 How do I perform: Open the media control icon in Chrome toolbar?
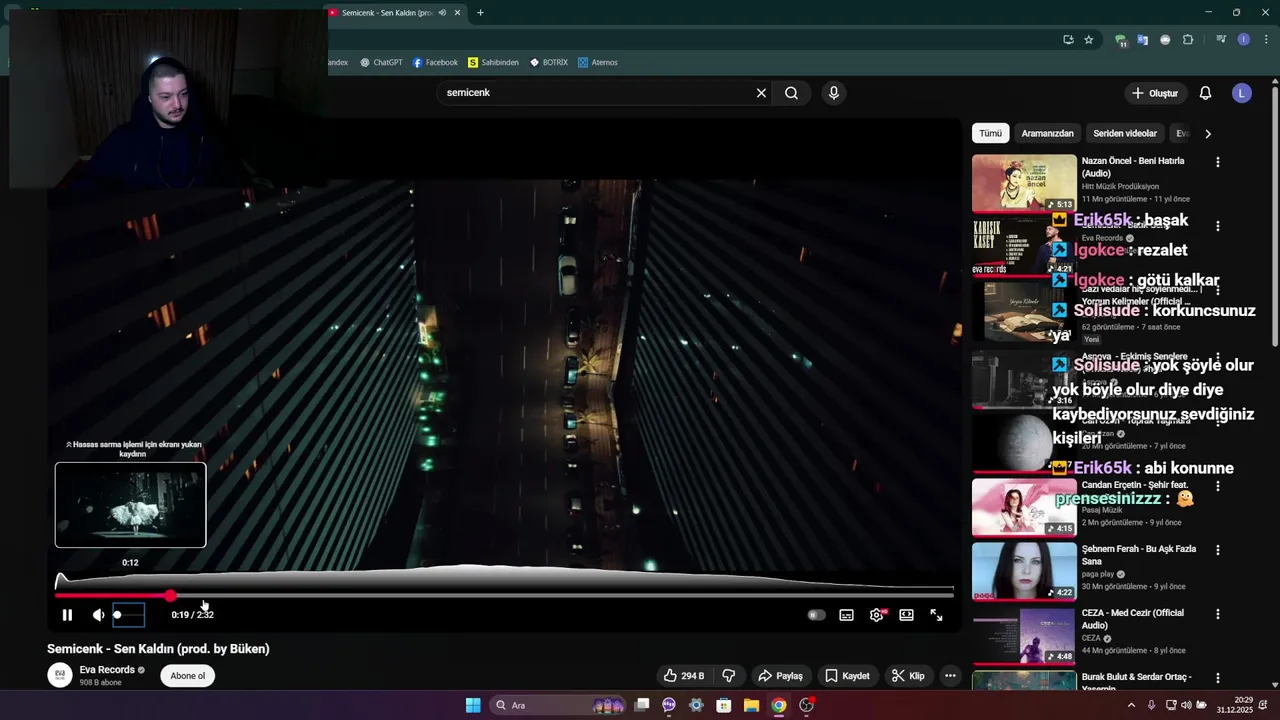[x=1221, y=40]
